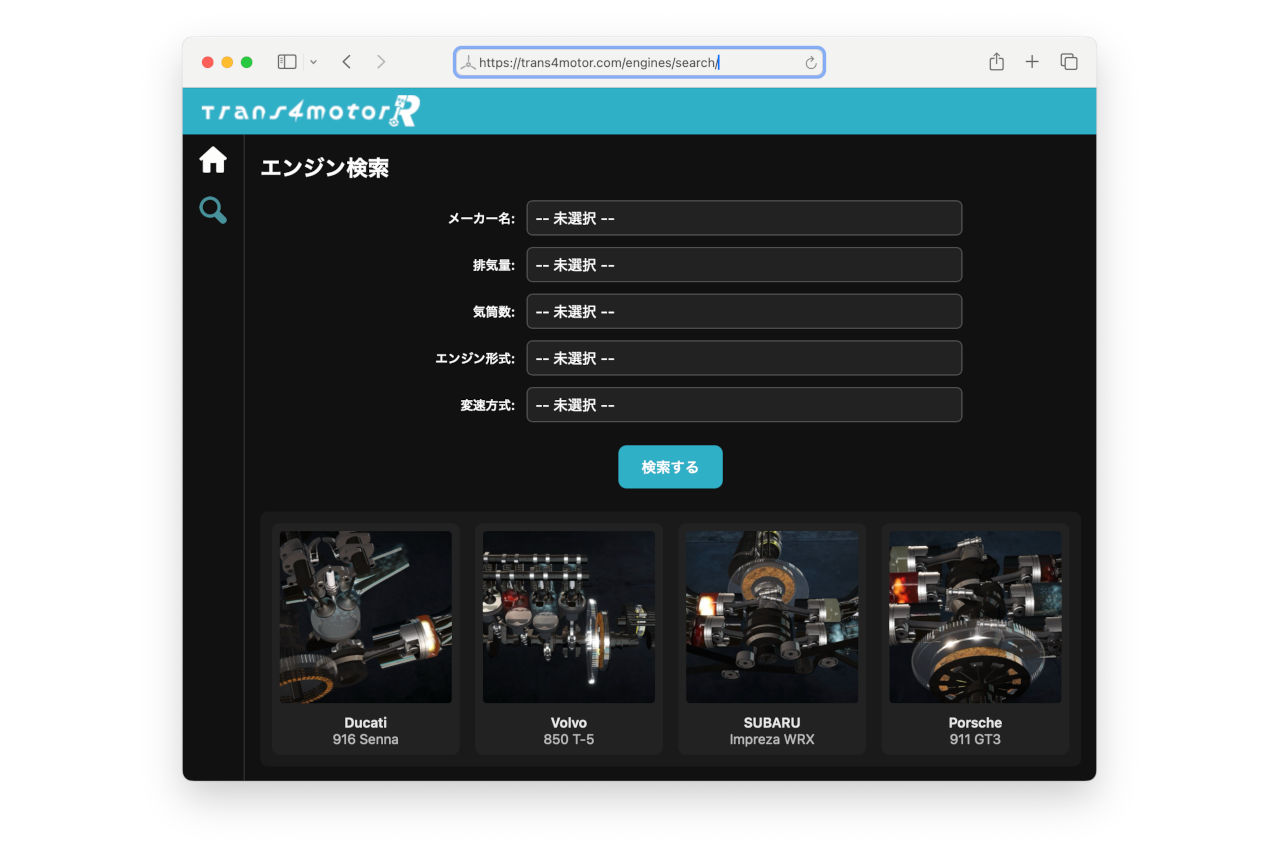The image size is (1280, 853).
Task: Click the Trans4motor logo in the header
Action: point(305,111)
